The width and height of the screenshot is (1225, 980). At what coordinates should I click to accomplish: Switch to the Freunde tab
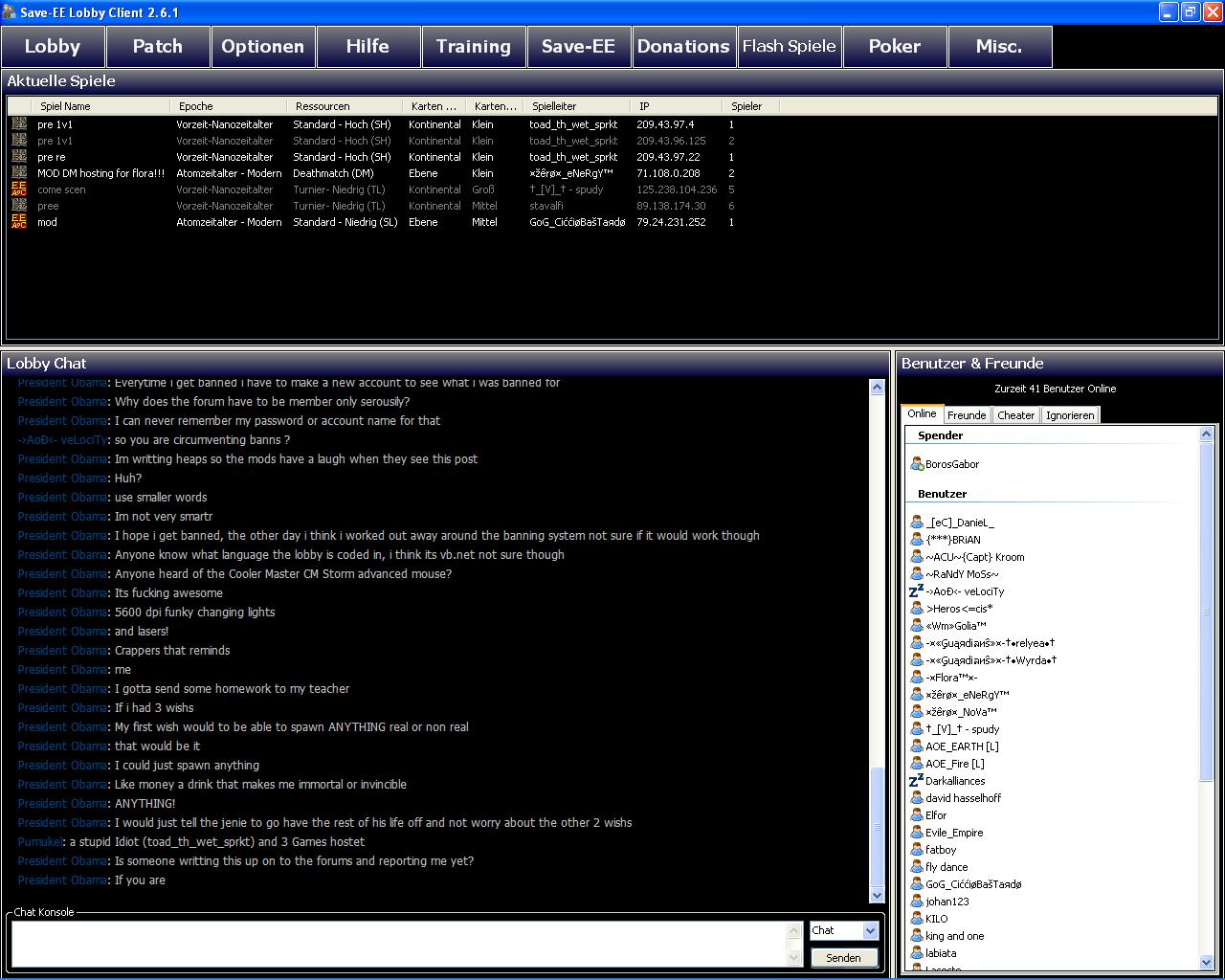coord(967,415)
